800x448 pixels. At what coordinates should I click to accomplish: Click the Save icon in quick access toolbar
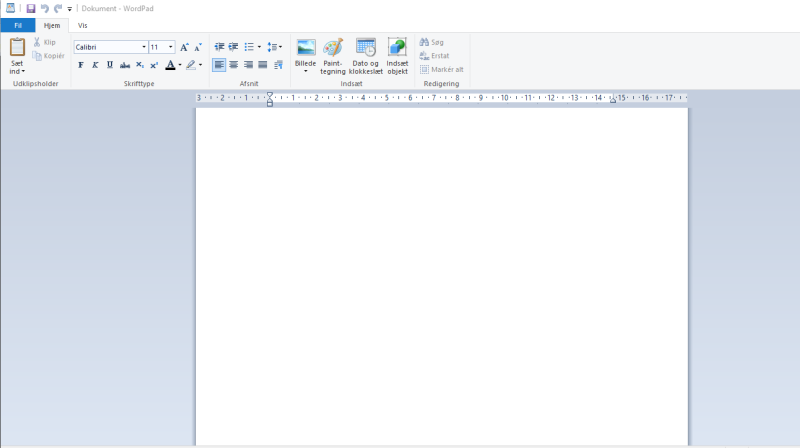[31, 8]
